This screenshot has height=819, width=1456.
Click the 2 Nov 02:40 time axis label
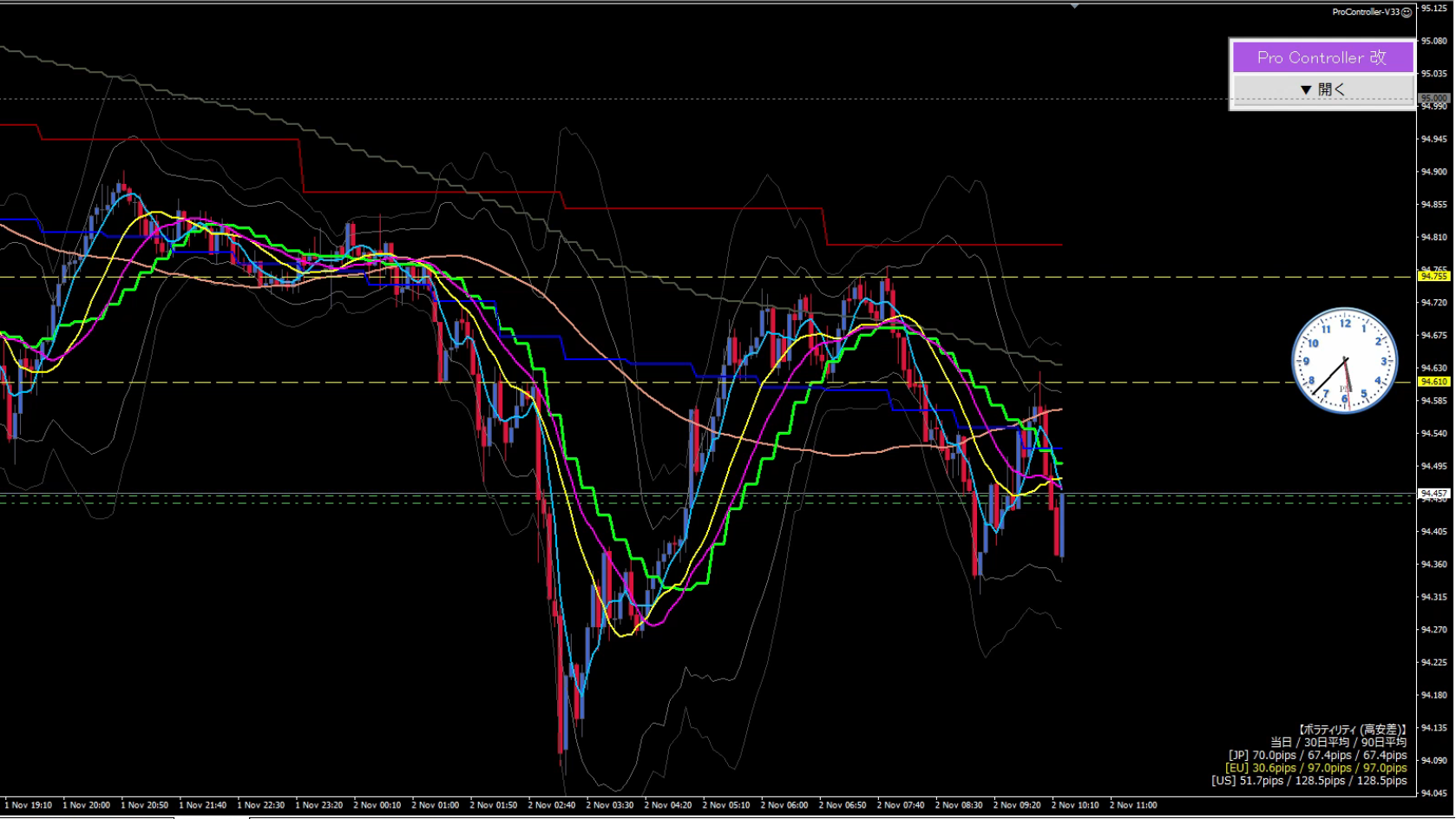coord(551,805)
